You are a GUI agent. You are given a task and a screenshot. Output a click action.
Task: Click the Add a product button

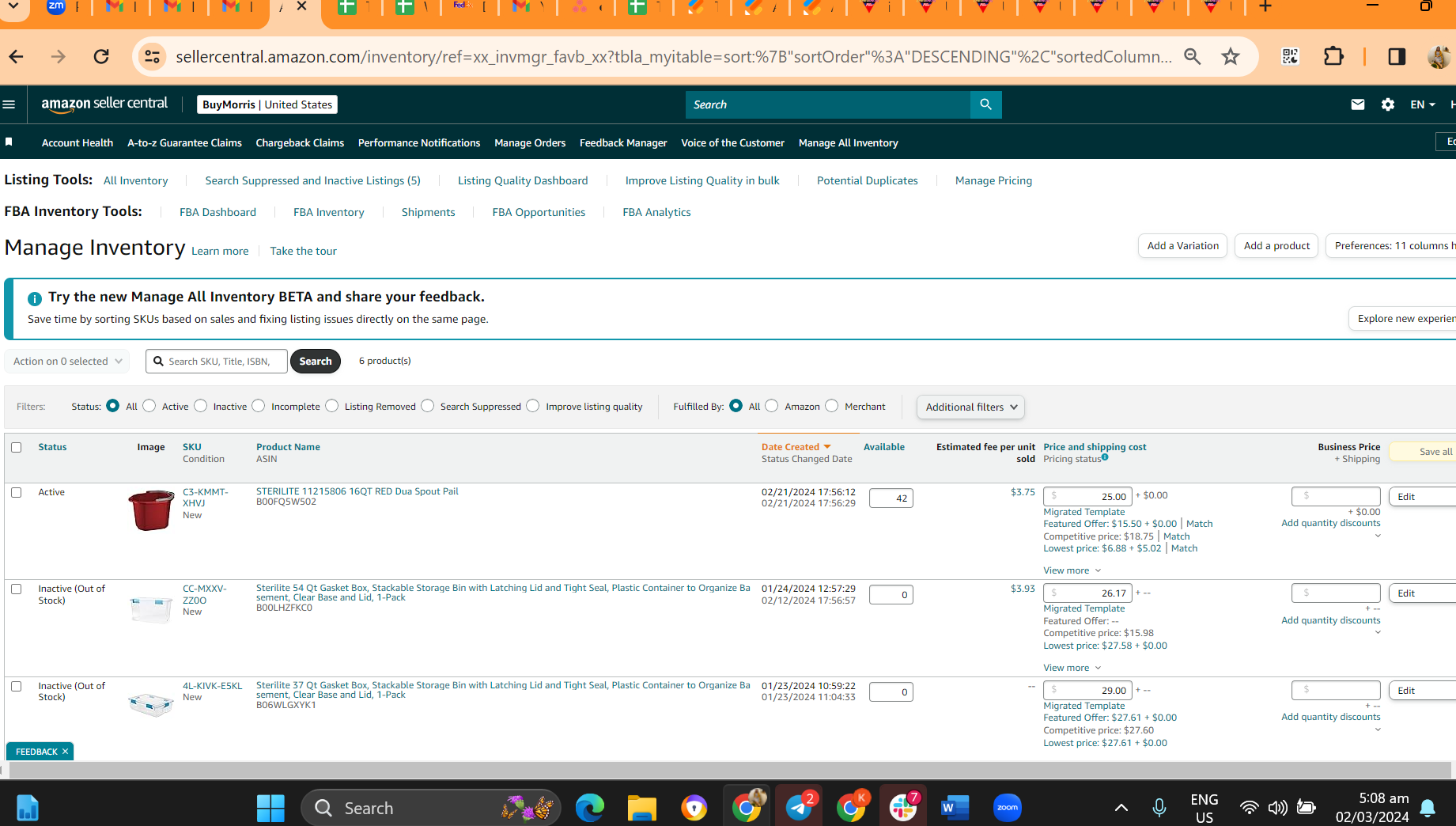tap(1276, 246)
